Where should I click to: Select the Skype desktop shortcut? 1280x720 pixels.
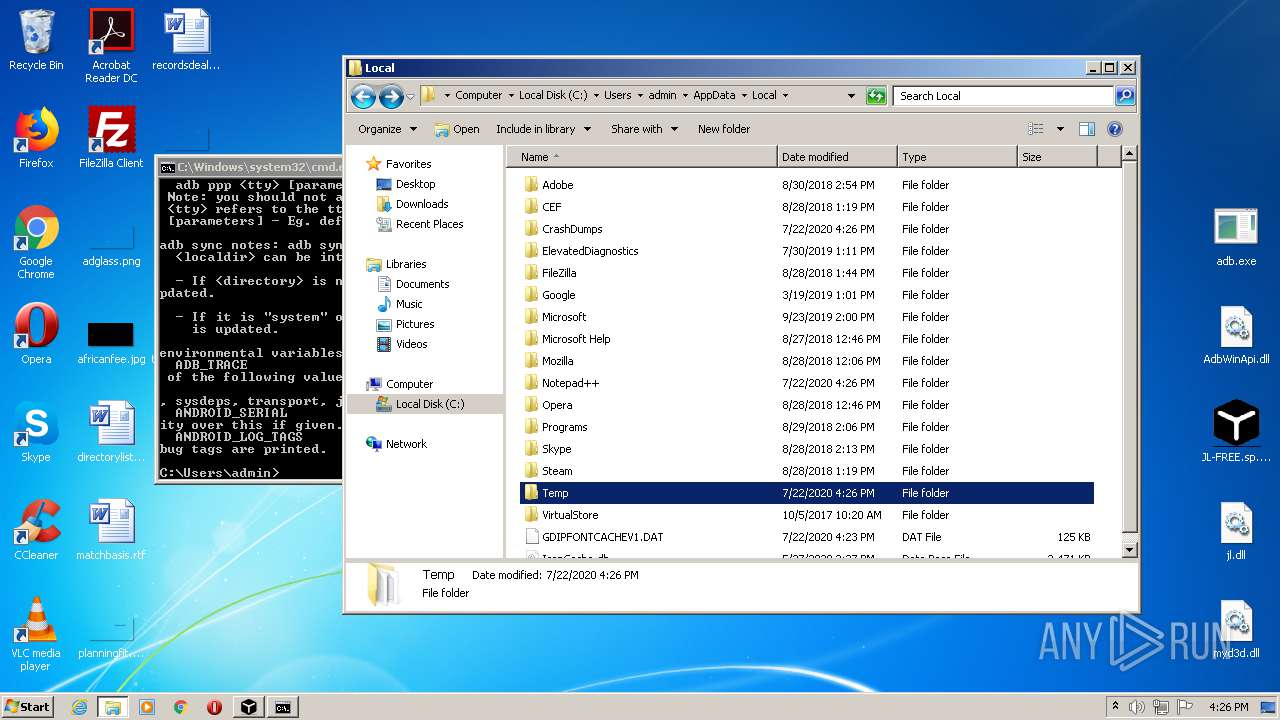(x=36, y=432)
